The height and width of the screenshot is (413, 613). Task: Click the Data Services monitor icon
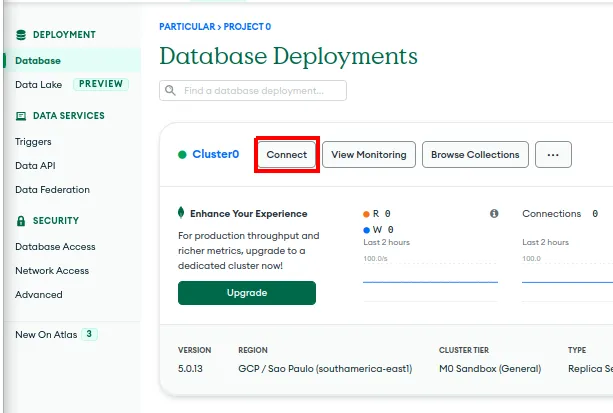click(21, 116)
